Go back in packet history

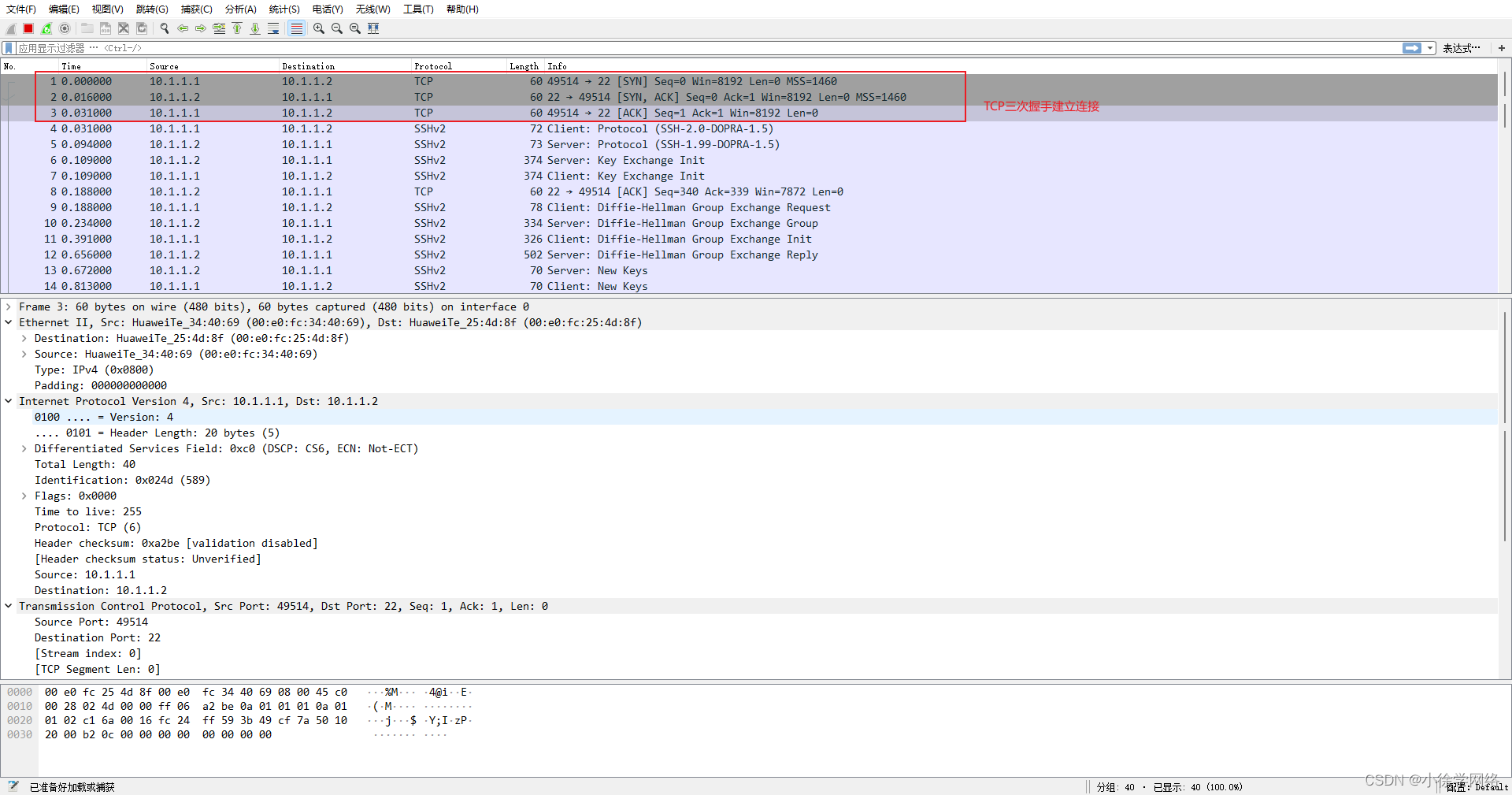click(183, 28)
